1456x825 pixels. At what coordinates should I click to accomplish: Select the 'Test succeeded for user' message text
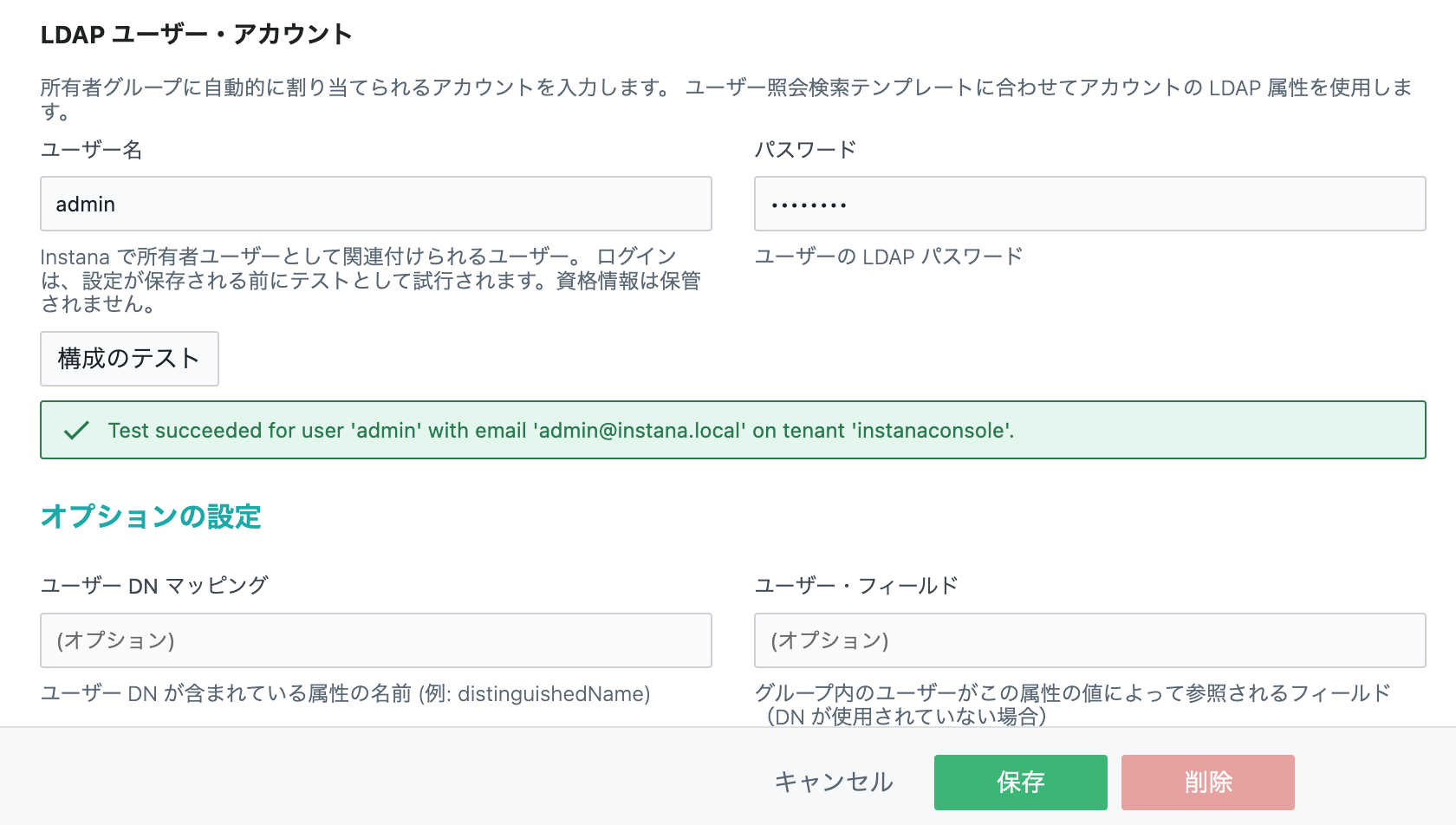coord(561,431)
